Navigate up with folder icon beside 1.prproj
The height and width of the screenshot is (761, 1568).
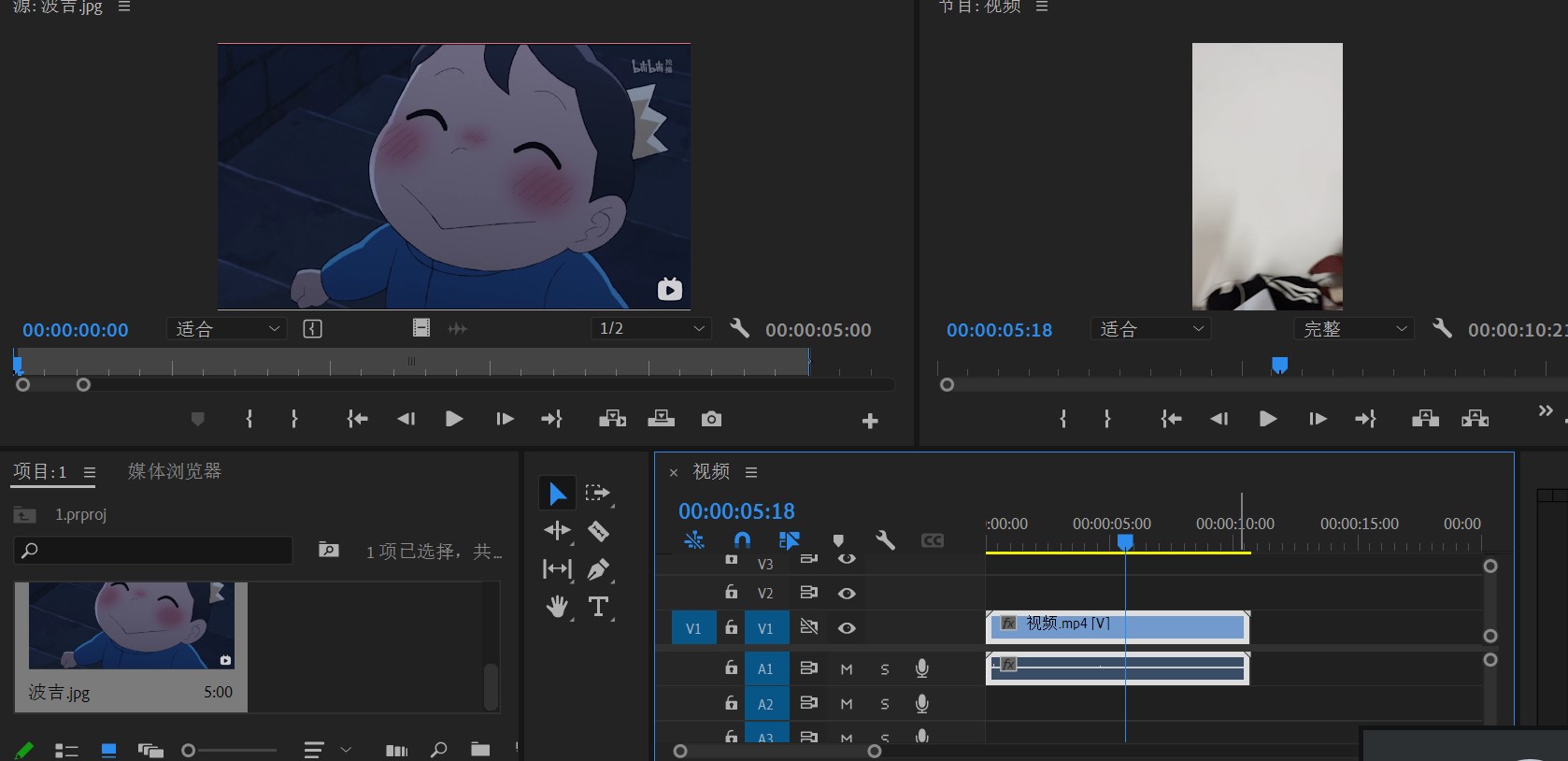[25, 515]
